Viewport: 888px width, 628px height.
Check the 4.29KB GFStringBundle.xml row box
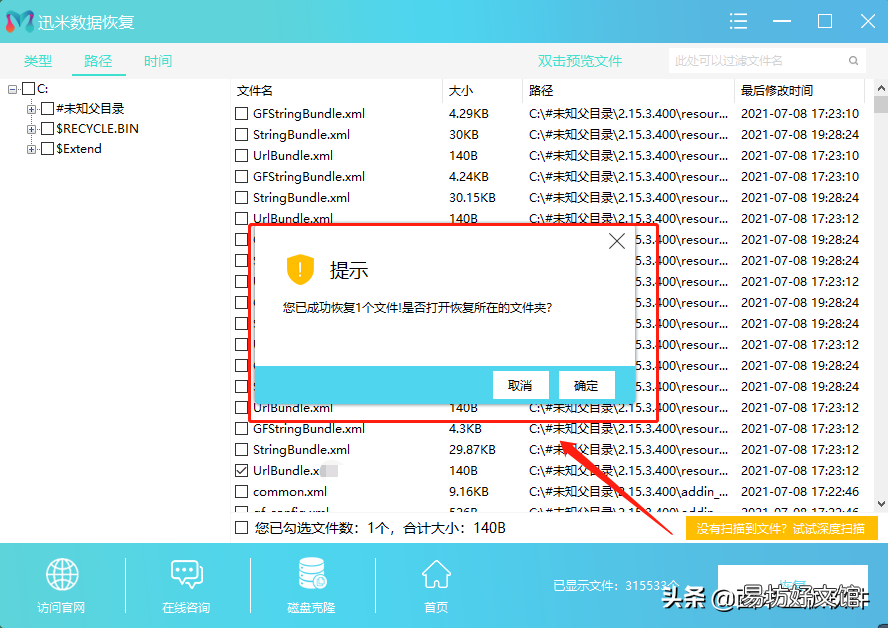(241, 114)
